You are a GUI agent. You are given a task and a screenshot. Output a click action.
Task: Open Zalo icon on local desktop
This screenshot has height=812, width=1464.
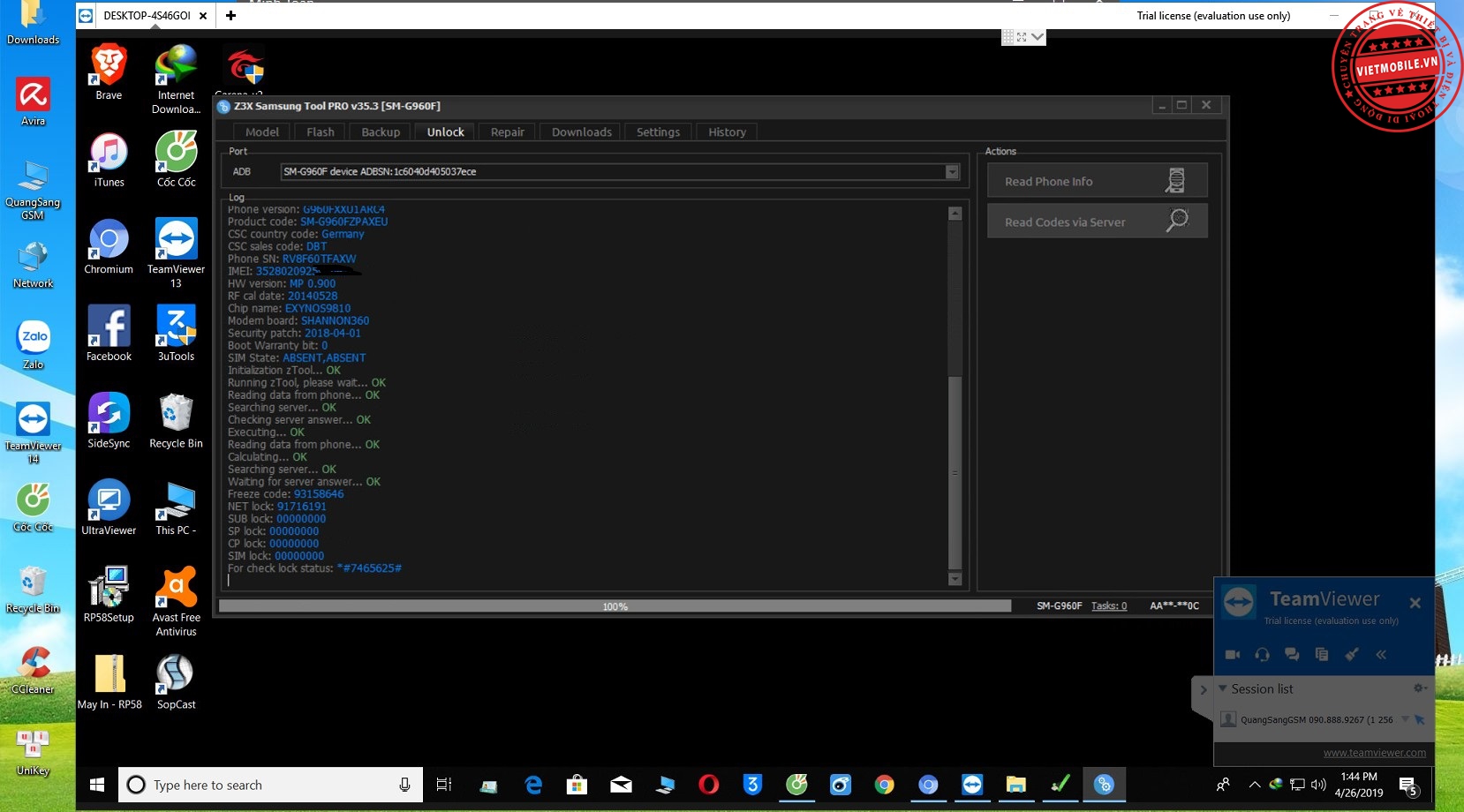click(33, 344)
